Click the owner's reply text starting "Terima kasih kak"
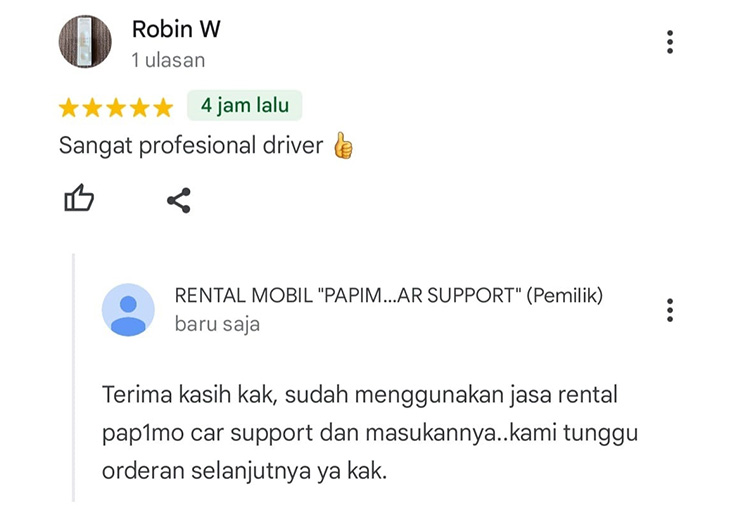The image size is (746, 514). [x=370, y=433]
